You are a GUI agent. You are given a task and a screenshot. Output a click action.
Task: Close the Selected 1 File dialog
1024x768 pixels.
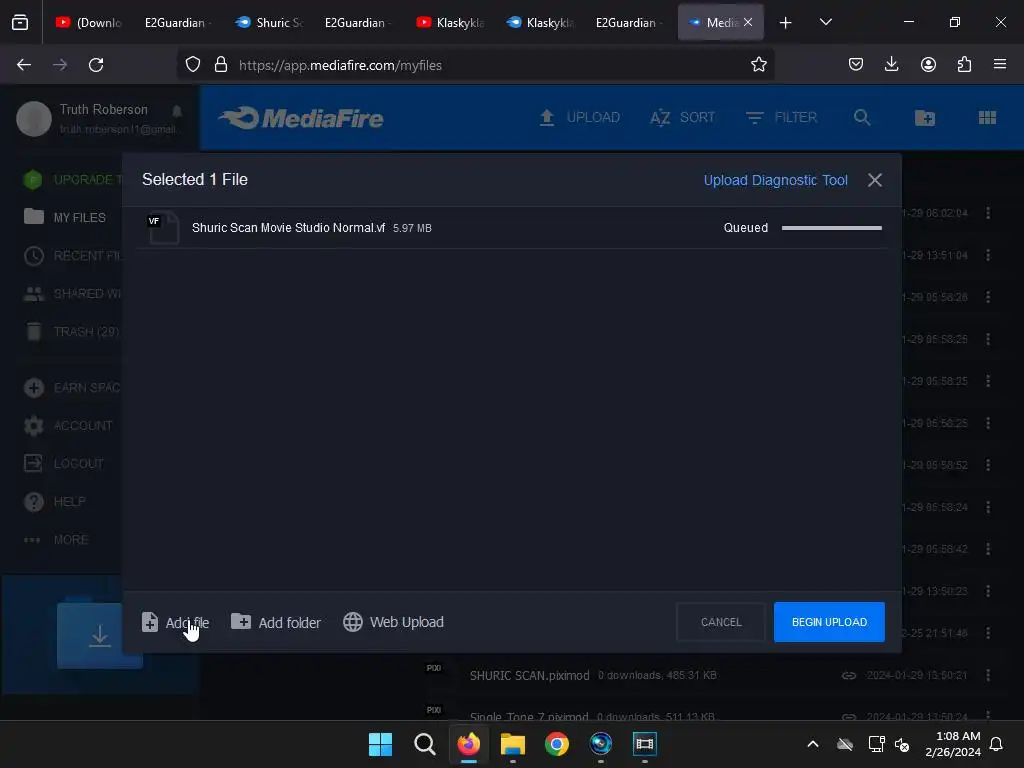874,180
